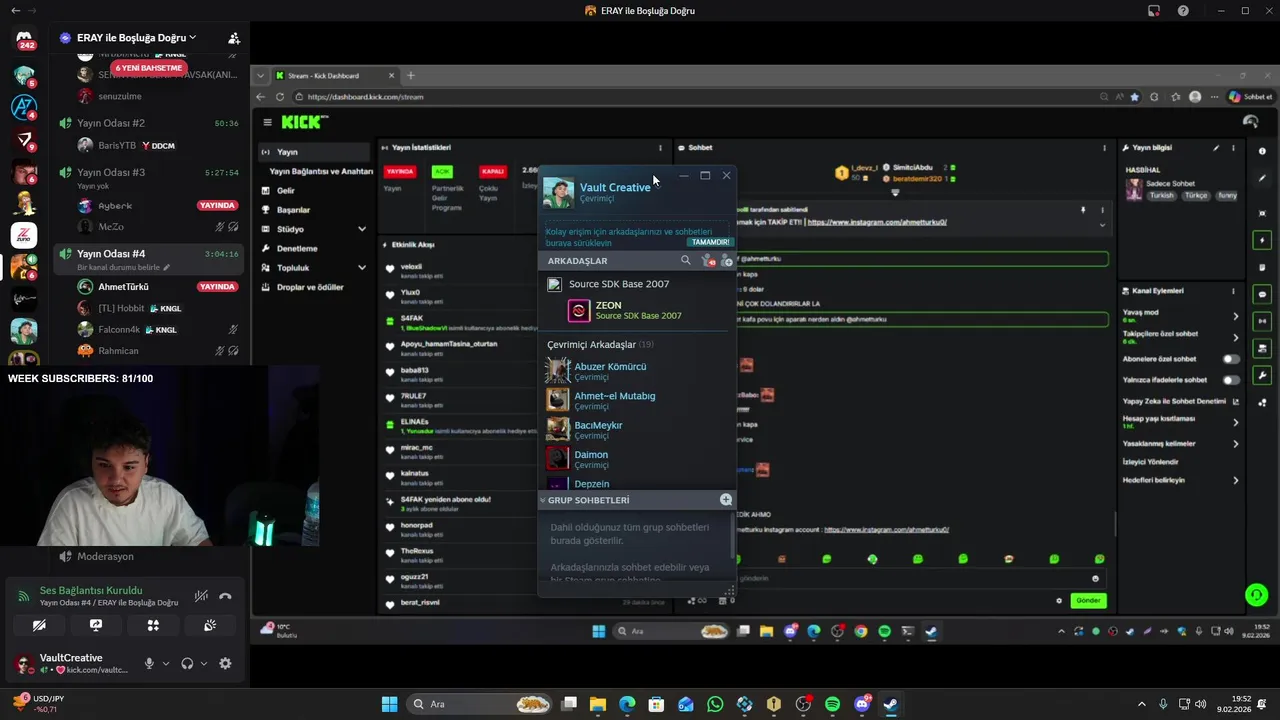Open Steam from the Windows taskbar

[x=891, y=705]
